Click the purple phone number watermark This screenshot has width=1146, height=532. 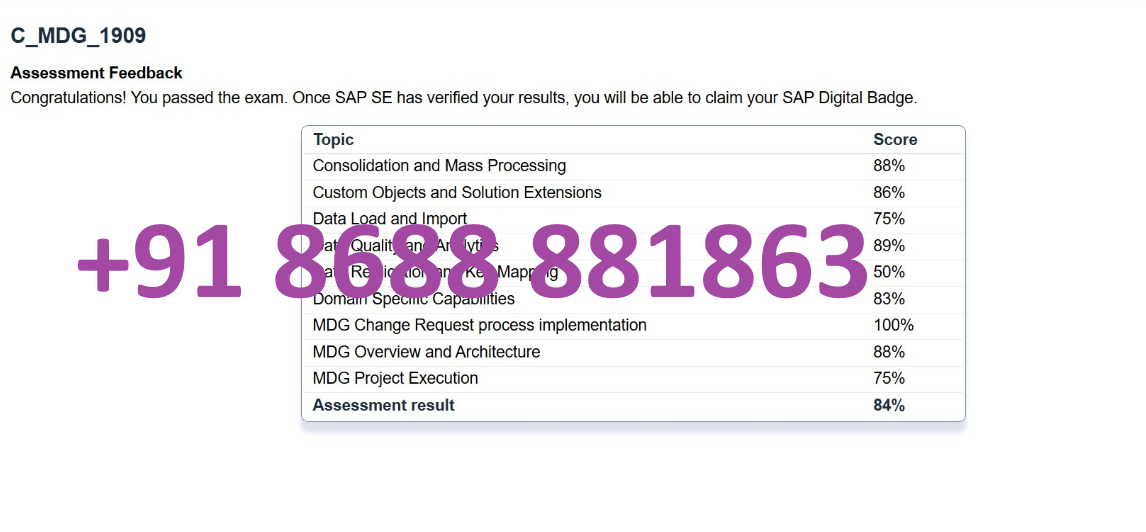pos(472,262)
